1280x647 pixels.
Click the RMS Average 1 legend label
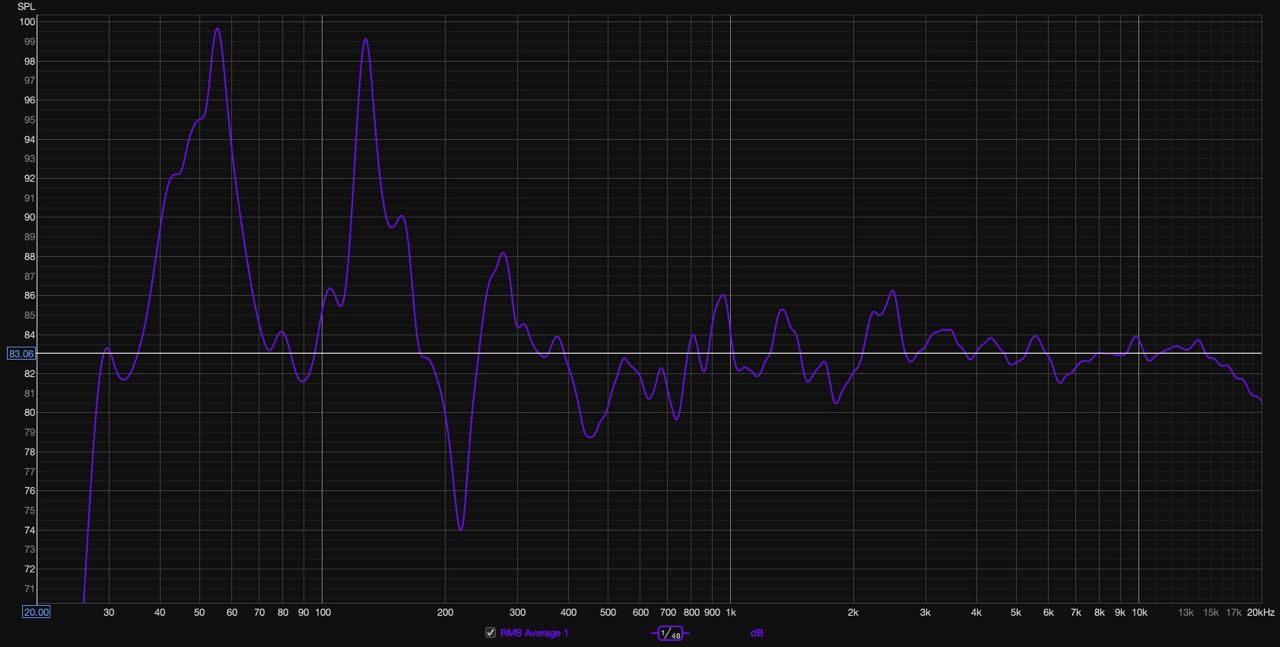pyautogui.click(x=534, y=633)
